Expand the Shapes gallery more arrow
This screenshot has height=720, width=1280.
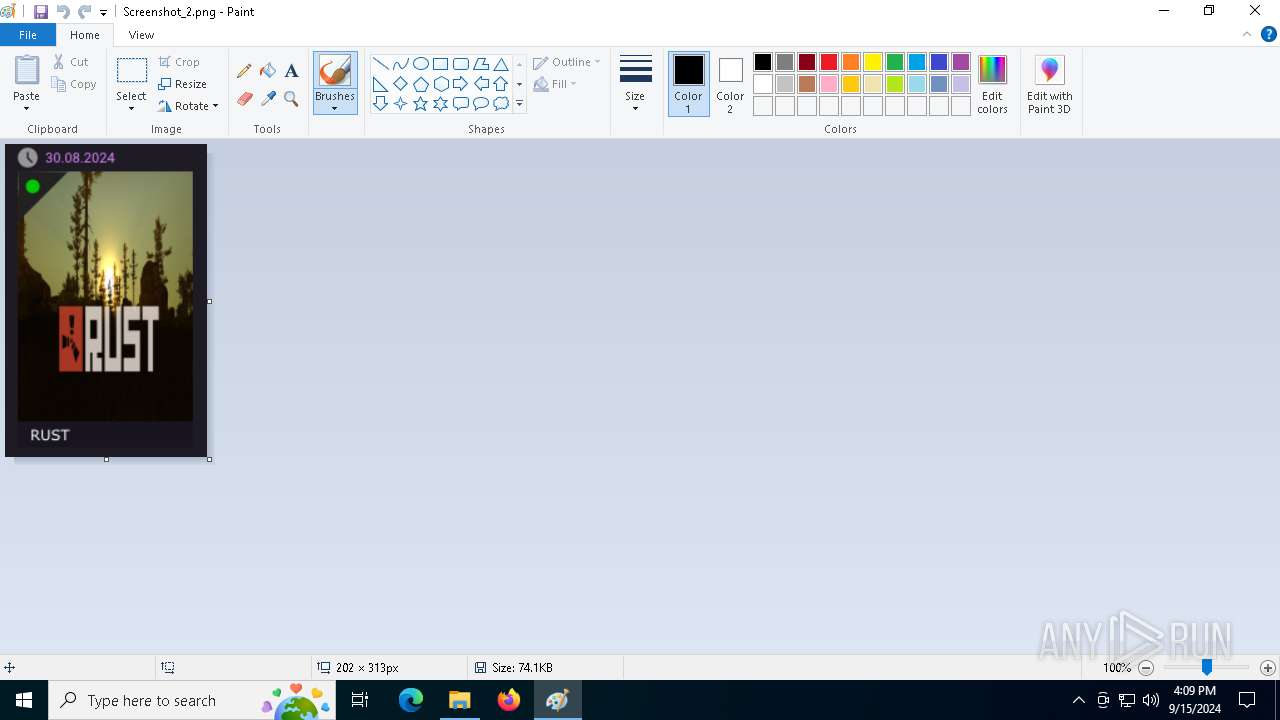[519, 104]
